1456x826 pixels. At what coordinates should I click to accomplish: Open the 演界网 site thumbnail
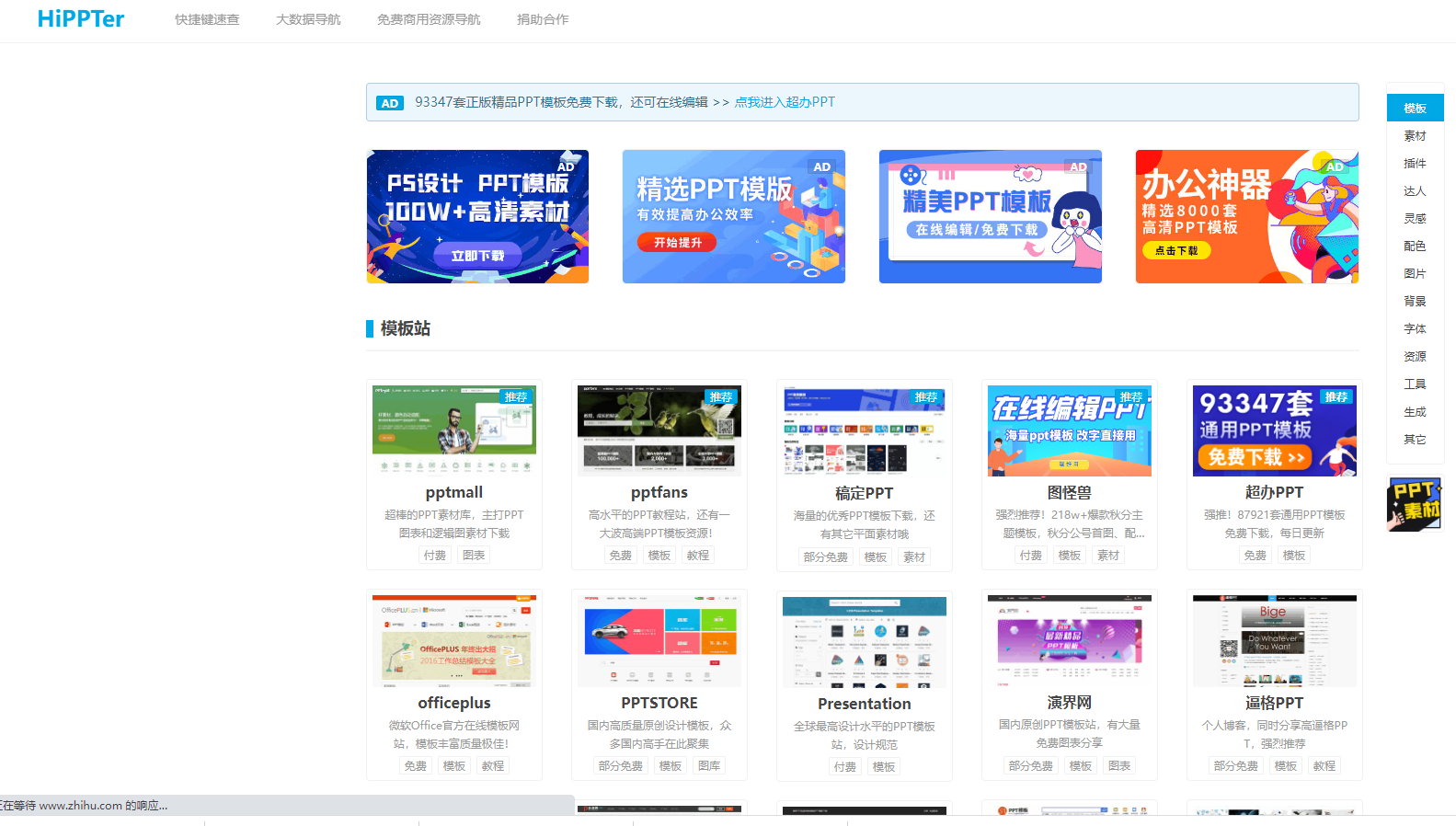[x=1070, y=641]
